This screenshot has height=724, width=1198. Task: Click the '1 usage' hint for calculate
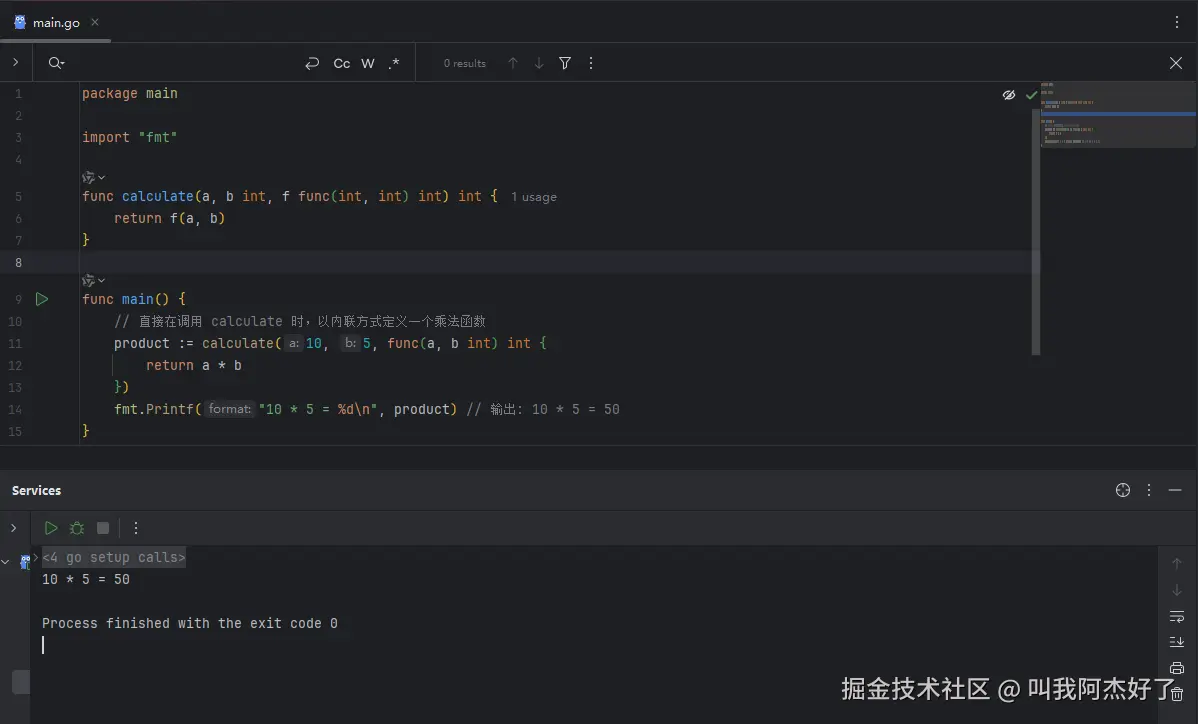click(x=534, y=197)
